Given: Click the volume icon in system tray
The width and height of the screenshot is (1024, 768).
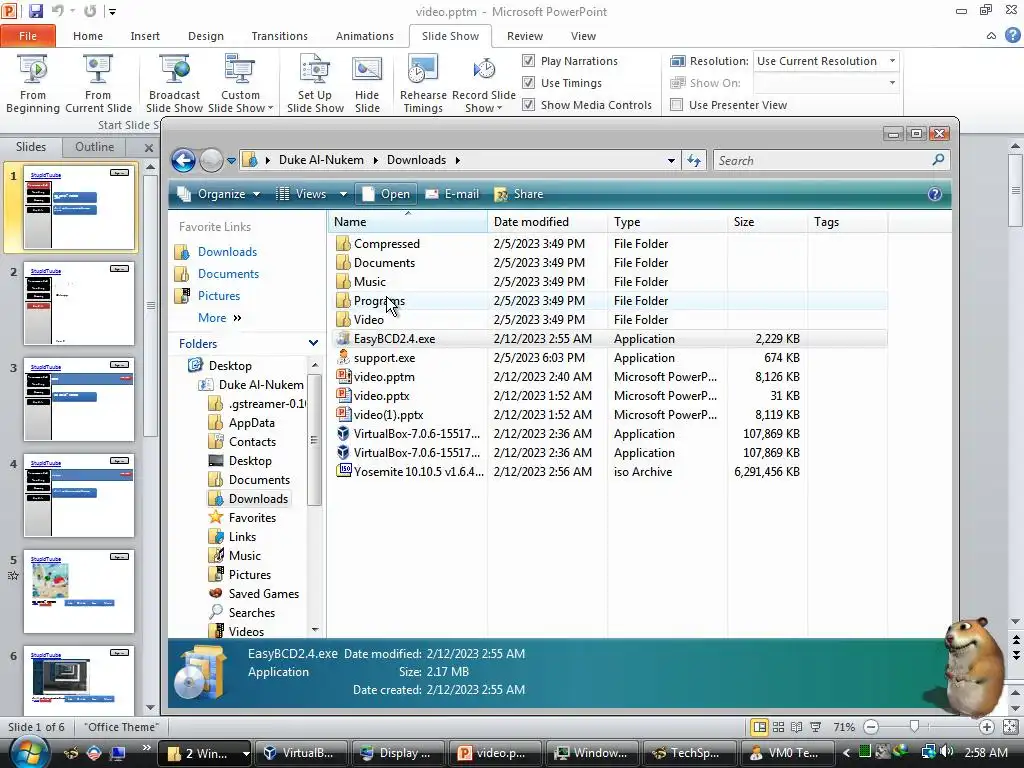Looking at the screenshot, I should (x=946, y=752).
